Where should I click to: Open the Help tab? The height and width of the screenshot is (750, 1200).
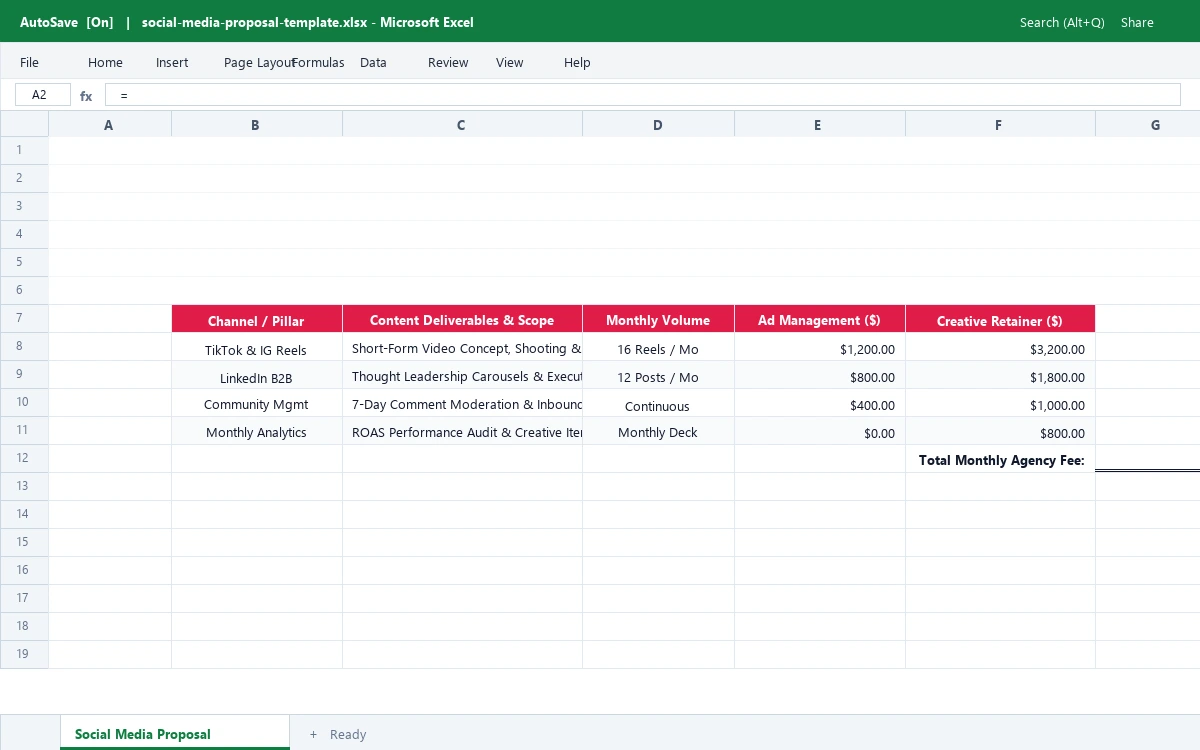pyautogui.click(x=577, y=62)
